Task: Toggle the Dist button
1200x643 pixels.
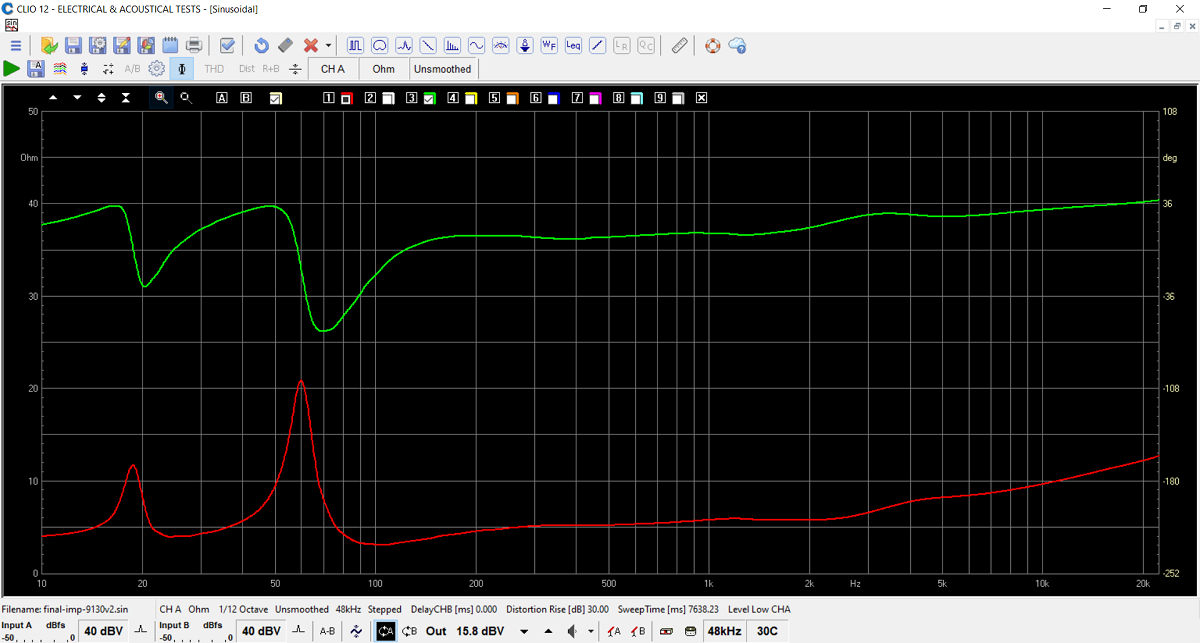Action: [x=247, y=69]
